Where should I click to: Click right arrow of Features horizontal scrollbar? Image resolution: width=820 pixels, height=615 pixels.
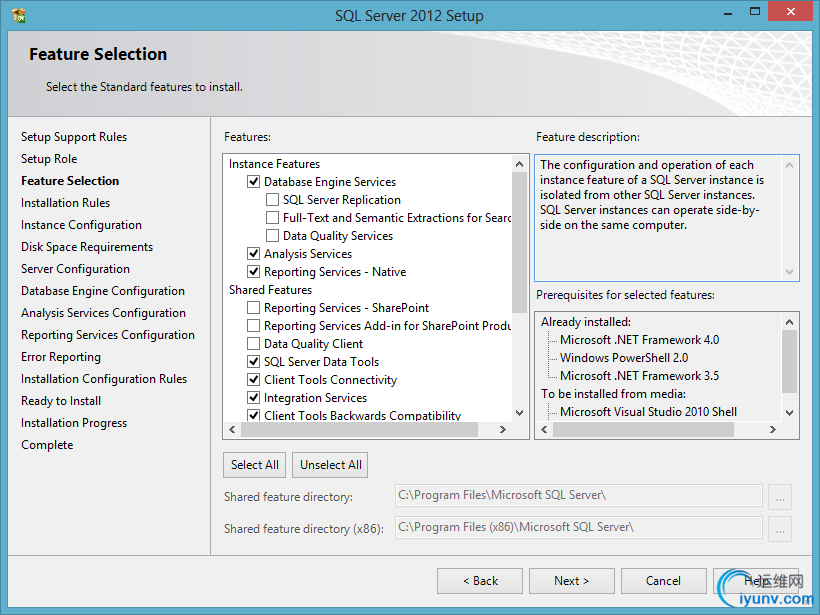coord(503,429)
